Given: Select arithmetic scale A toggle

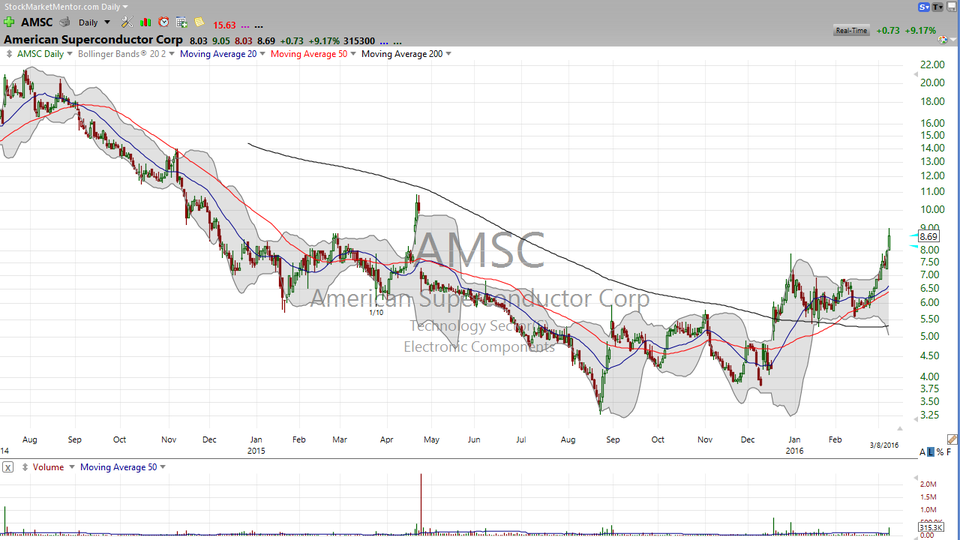Looking at the screenshot, I should [x=923, y=452].
